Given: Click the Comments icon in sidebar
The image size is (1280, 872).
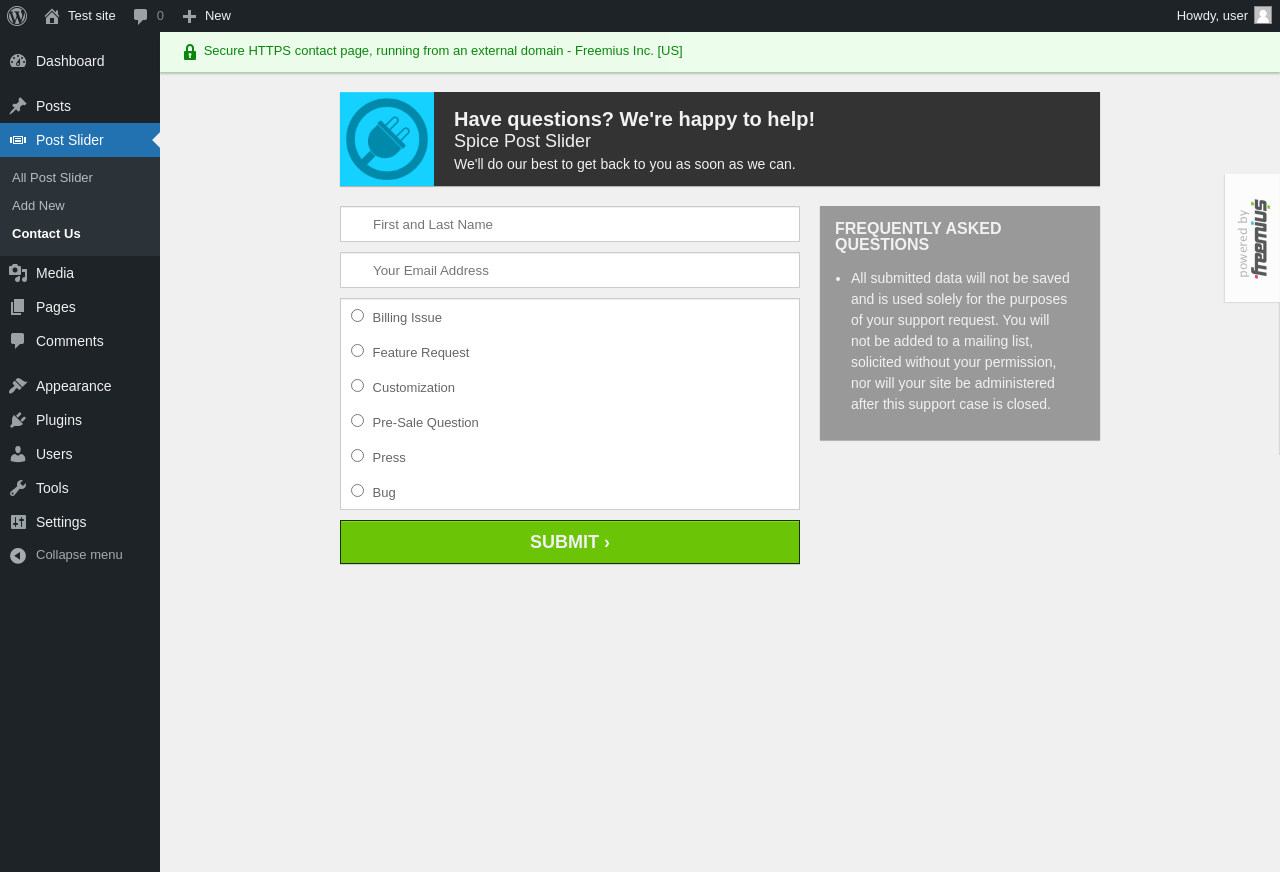Looking at the screenshot, I should [x=18, y=341].
